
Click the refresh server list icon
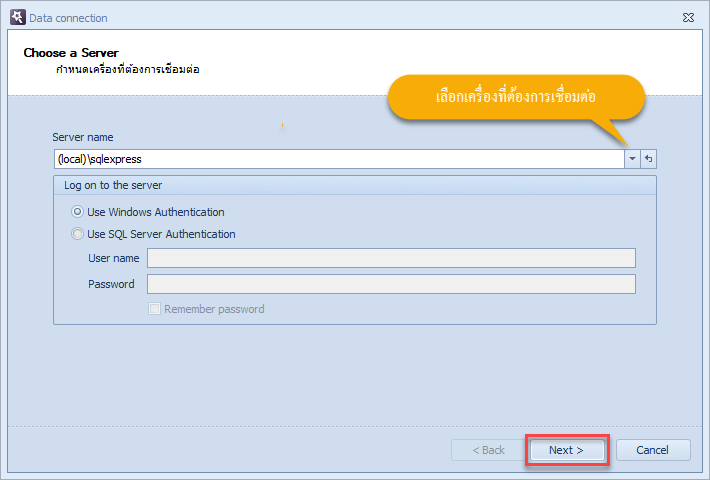pos(648,159)
